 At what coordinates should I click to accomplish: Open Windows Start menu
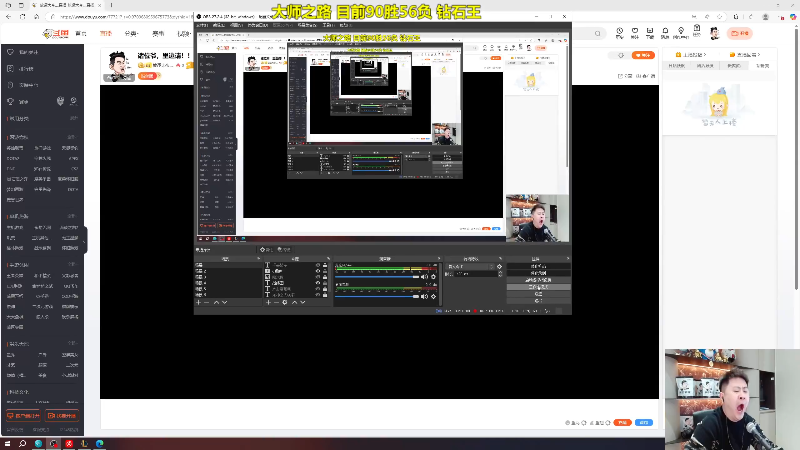click(7, 443)
